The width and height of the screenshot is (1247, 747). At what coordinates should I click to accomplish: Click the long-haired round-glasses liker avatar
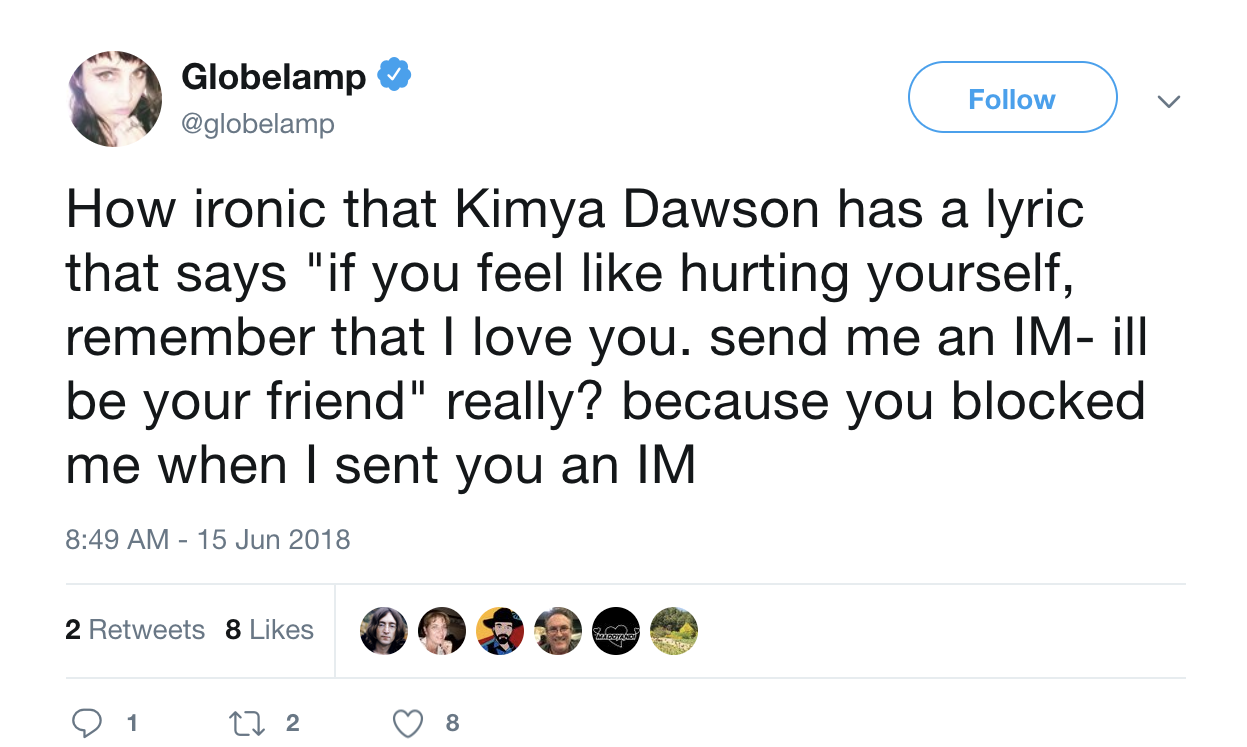[384, 631]
